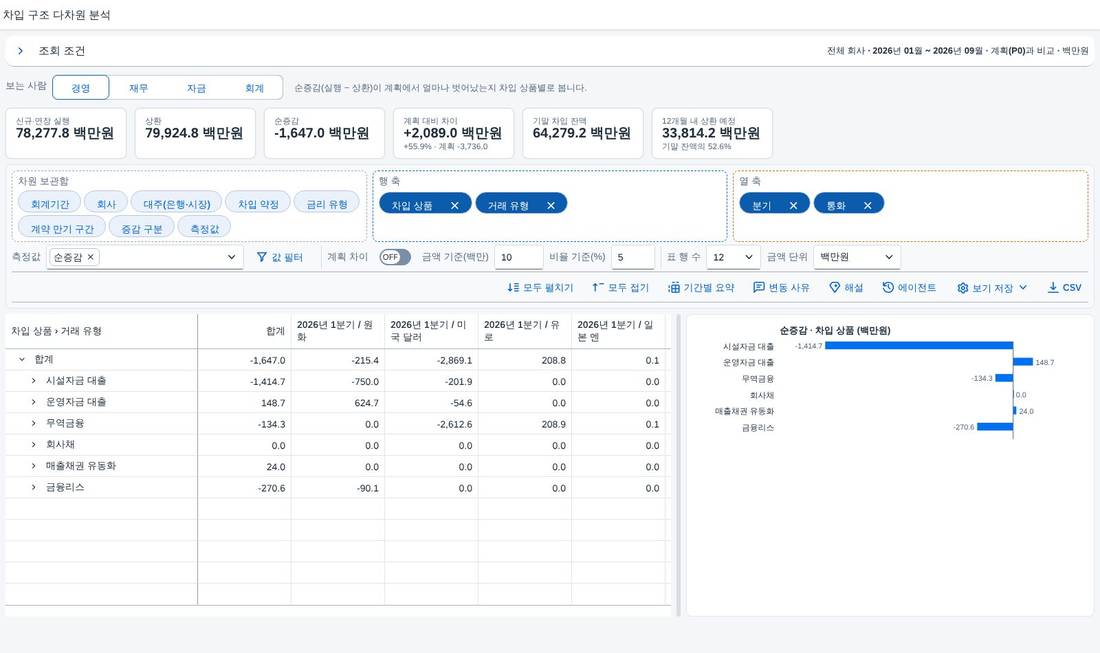Click 2026년 1분기 / 유로 column header
This screenshot has height=653, width=1100.
point(525,331)
